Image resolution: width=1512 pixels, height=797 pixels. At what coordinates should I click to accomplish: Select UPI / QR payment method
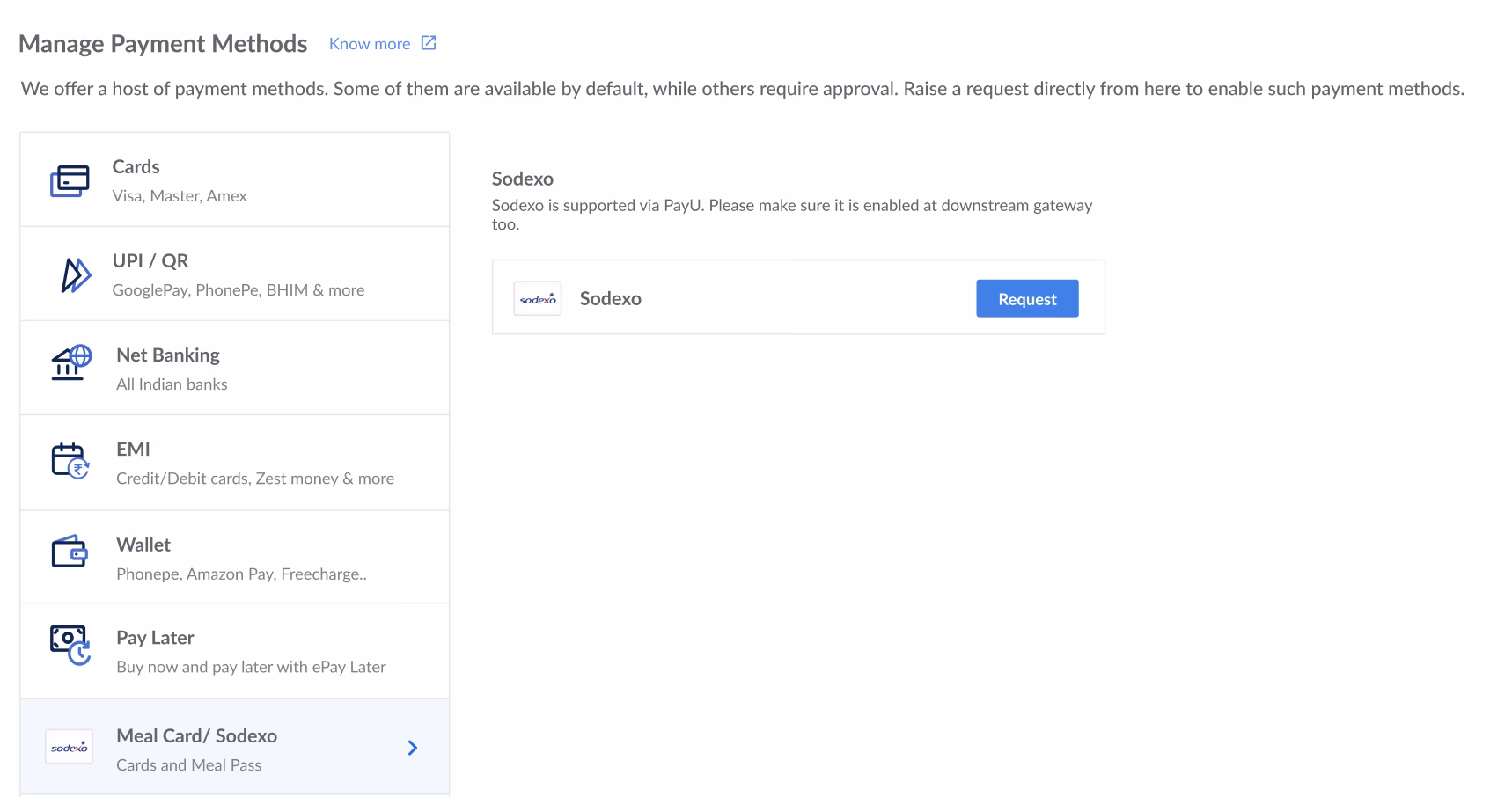click(x=235, y=274)
